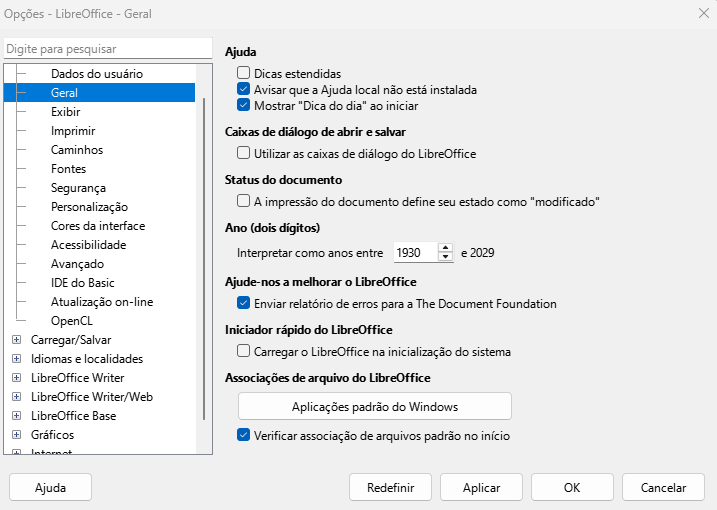Expand the Idiomas e localidades node
The image size is (717, 510).
pos(16,359)
